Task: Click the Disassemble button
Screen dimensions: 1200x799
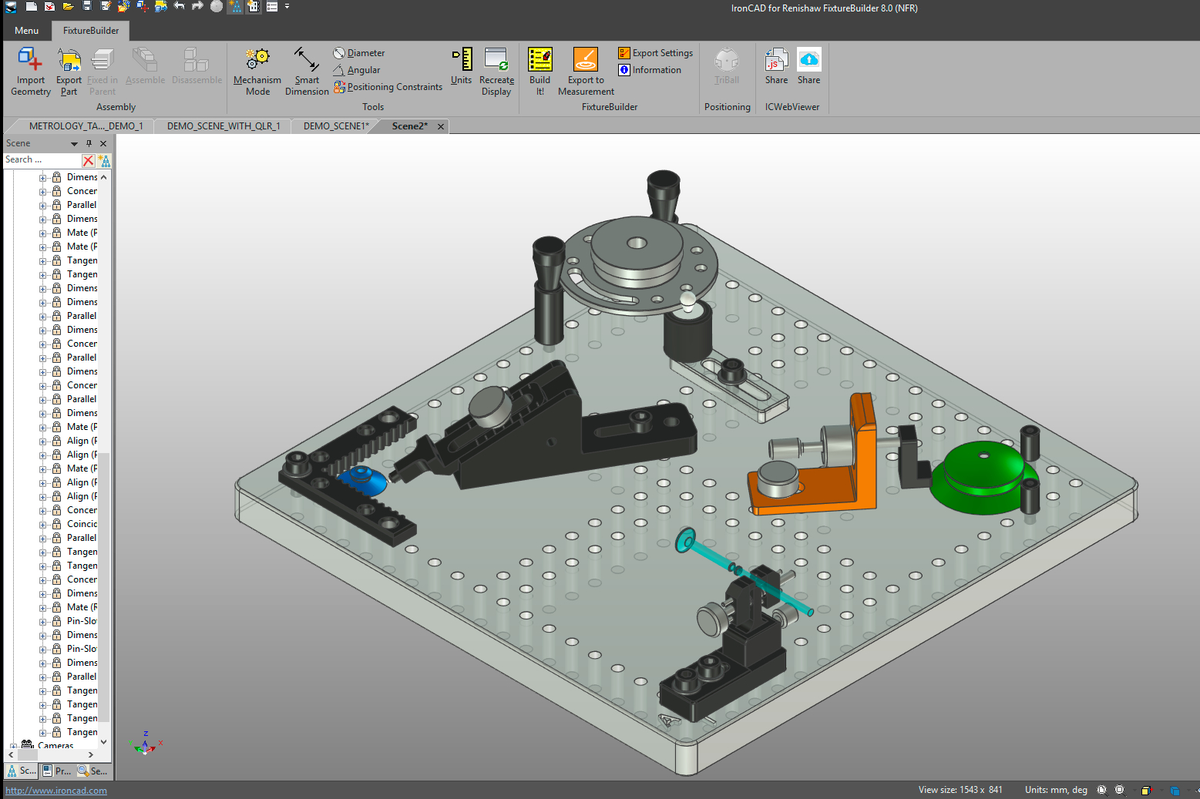Action: coord(197,67)
